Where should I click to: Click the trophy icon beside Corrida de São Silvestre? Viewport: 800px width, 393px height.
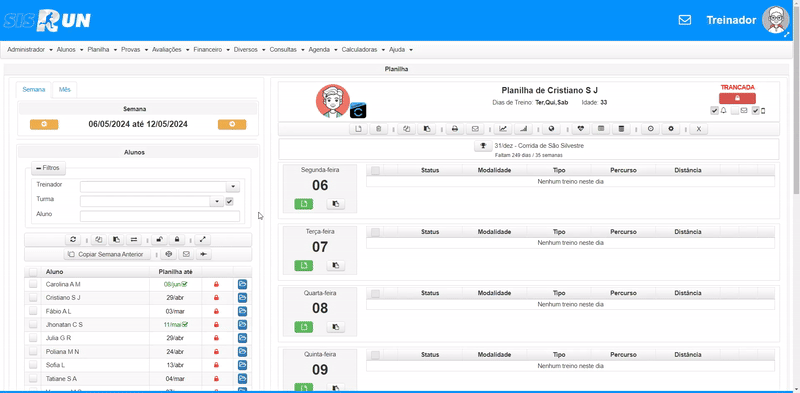click(483, 146)
